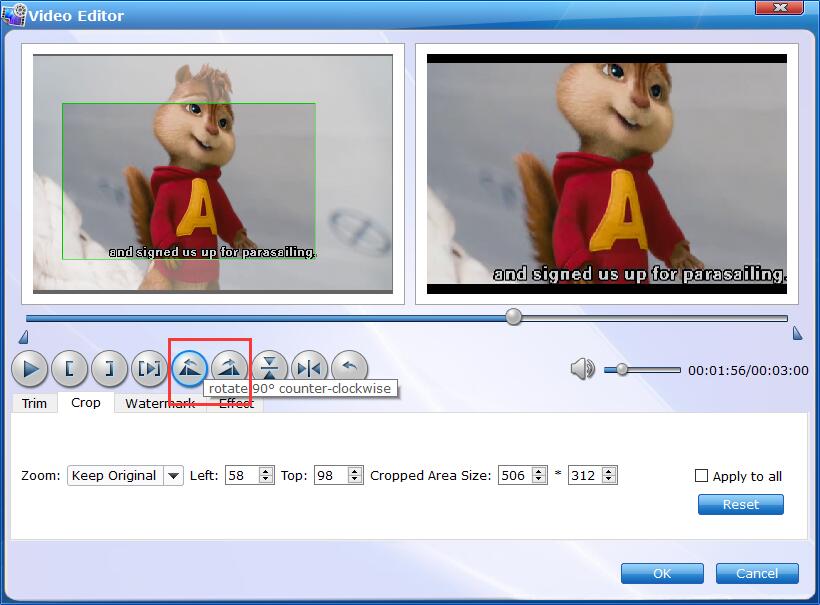Open the Zoom Keep Original dropdown
Image resolution: width=820 pixels, height=605 pixels.
pos(173,475)
